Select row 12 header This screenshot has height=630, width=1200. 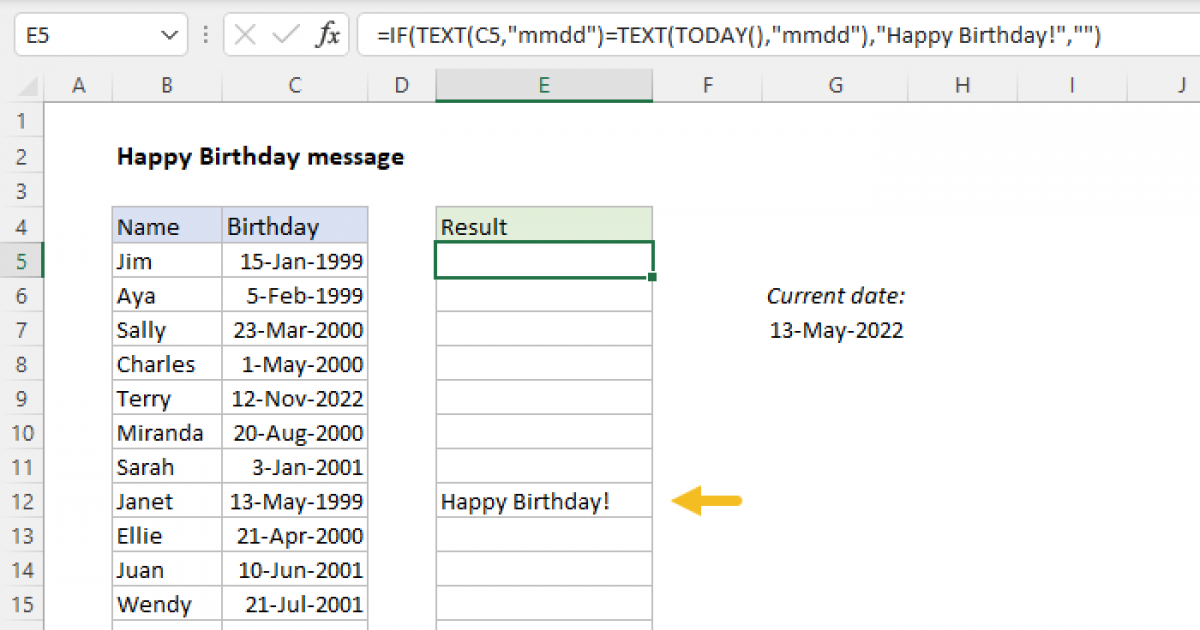(x=22, y=501)
